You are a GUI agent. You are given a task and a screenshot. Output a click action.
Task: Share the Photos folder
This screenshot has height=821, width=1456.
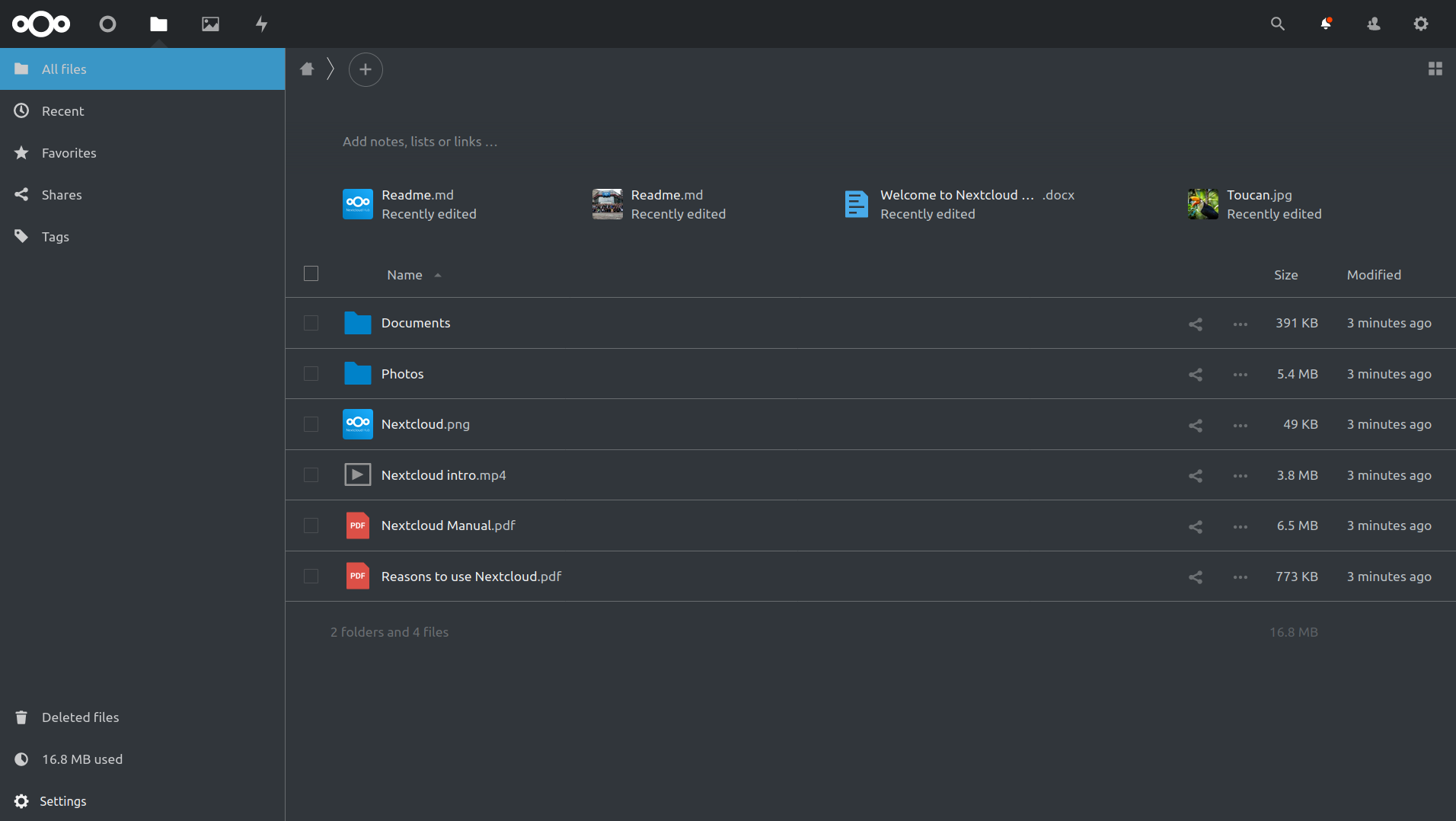tap(1196, 374)
